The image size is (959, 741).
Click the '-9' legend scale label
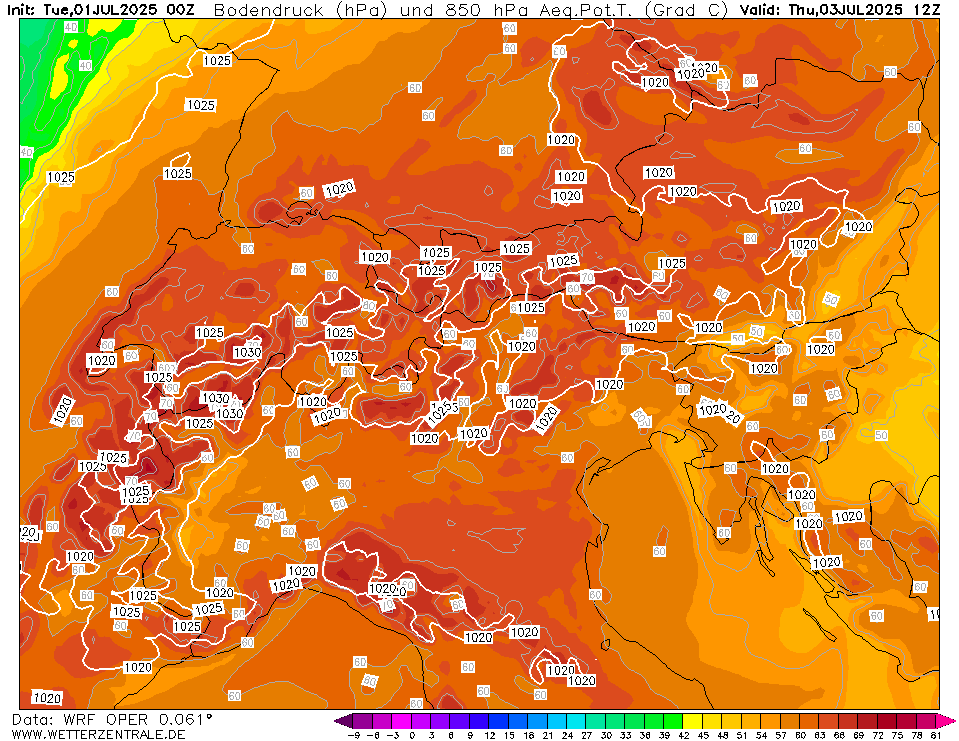coord(354,735)
